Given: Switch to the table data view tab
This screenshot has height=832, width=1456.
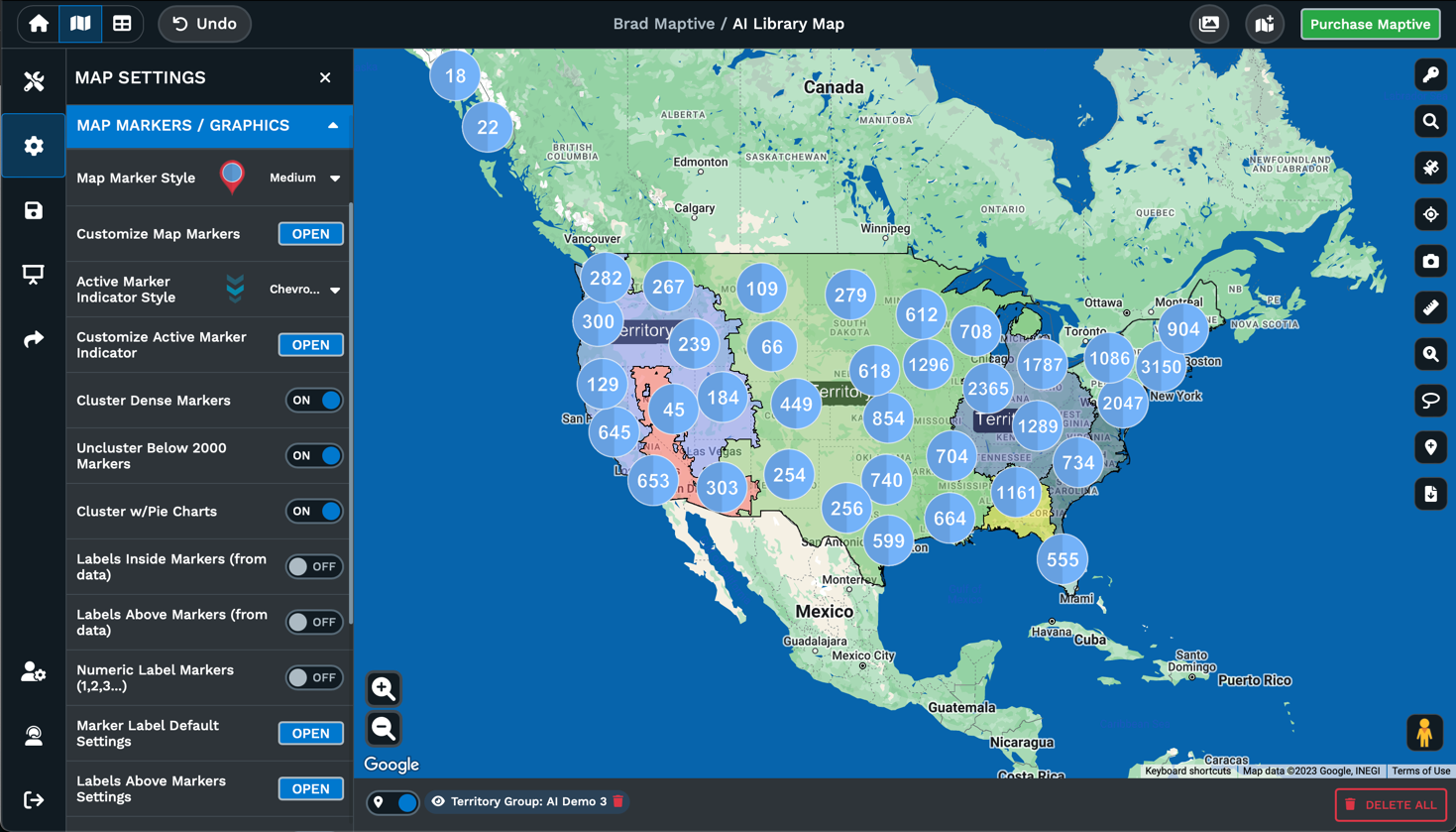Looking at the screenshot, I should (x=122, y=24).
